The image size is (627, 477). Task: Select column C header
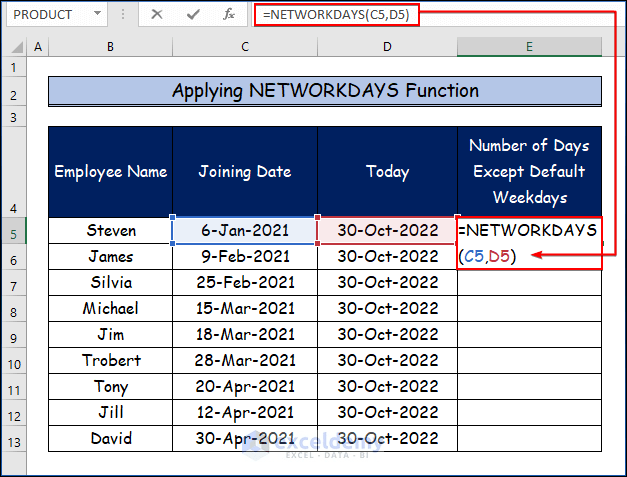[x=245, y=47]
